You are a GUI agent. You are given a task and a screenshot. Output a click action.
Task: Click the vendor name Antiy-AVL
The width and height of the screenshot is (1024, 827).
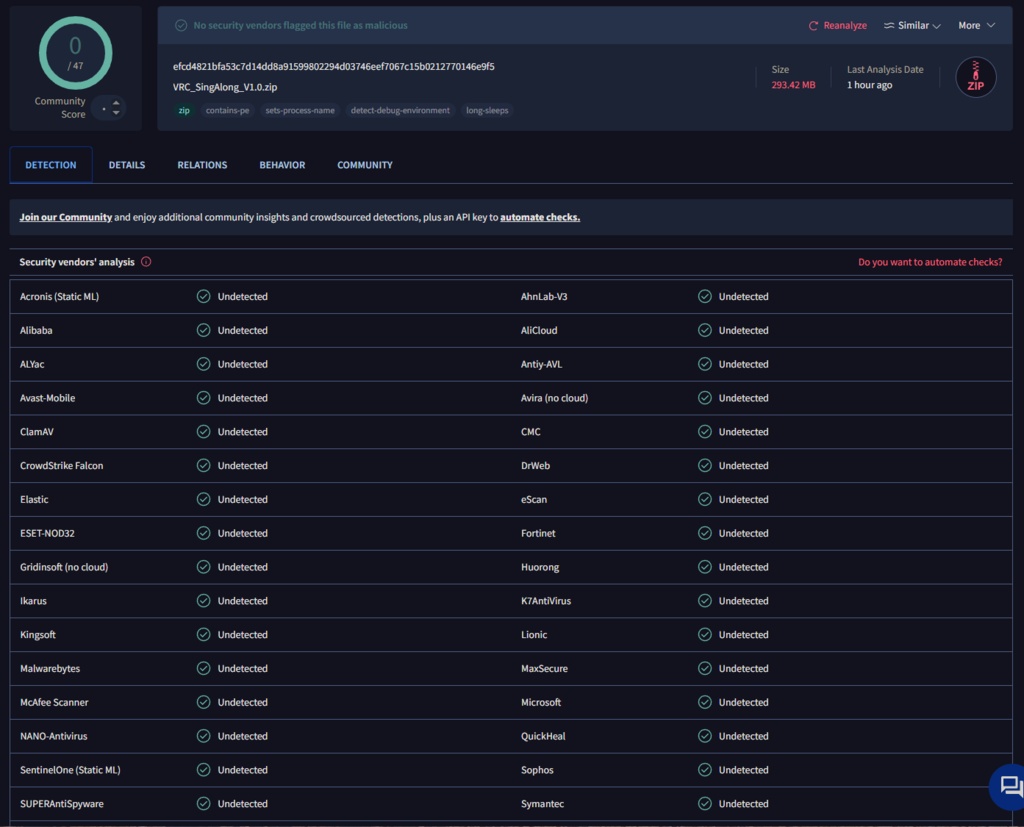click(x=541, y=365)
